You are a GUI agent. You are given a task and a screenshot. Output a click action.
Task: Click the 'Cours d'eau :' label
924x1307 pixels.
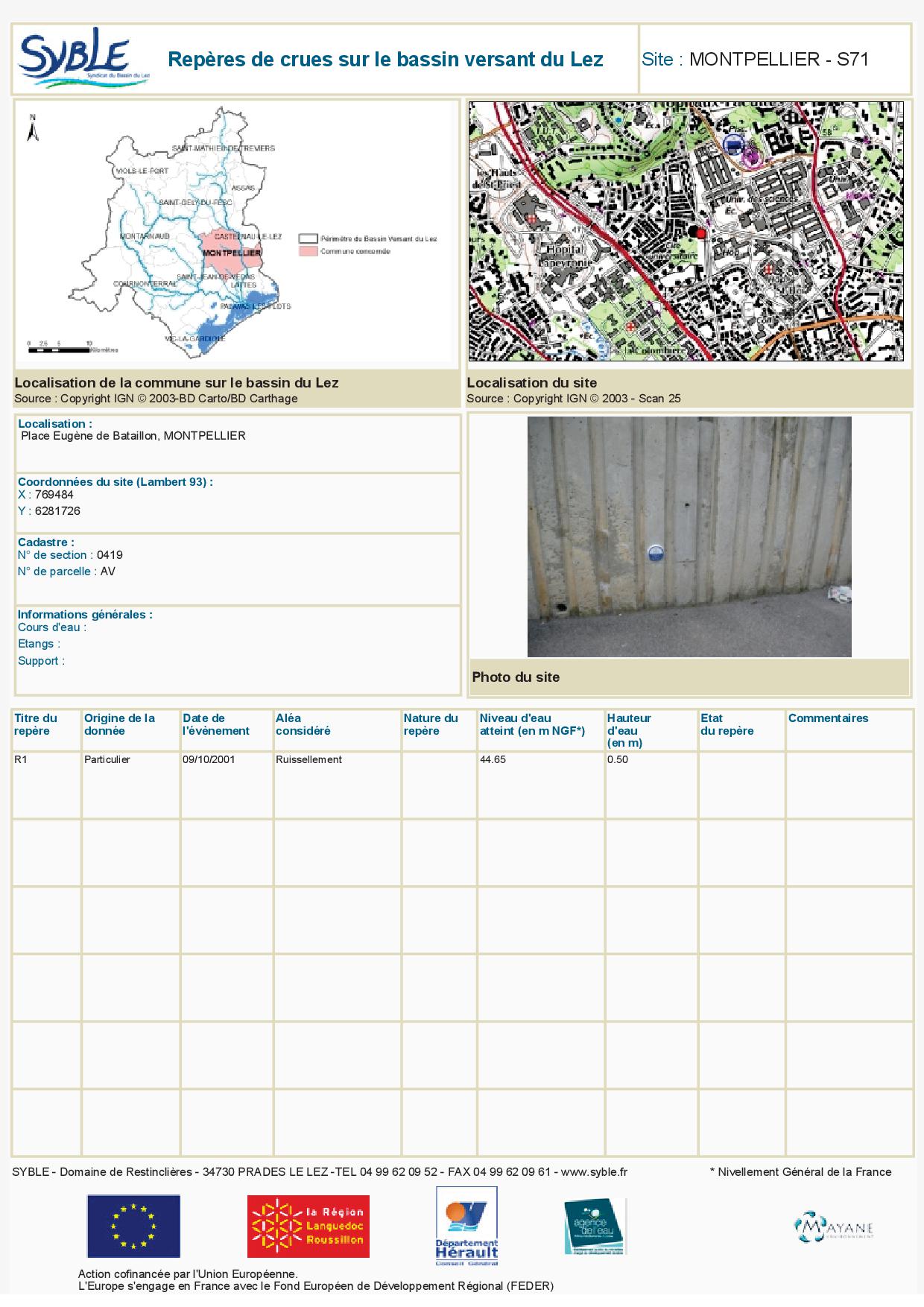52,627
